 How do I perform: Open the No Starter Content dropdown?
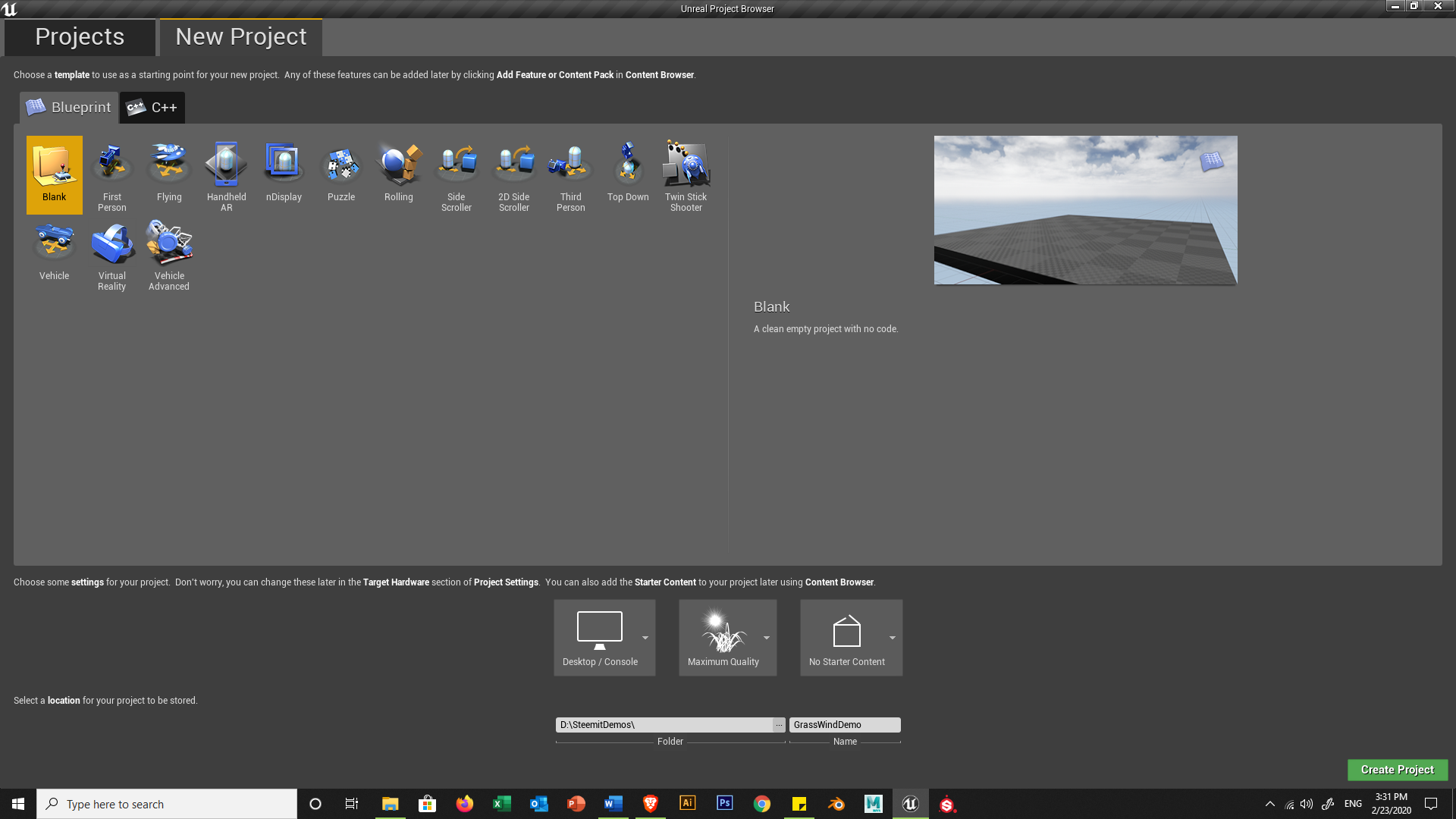(893, 638)
